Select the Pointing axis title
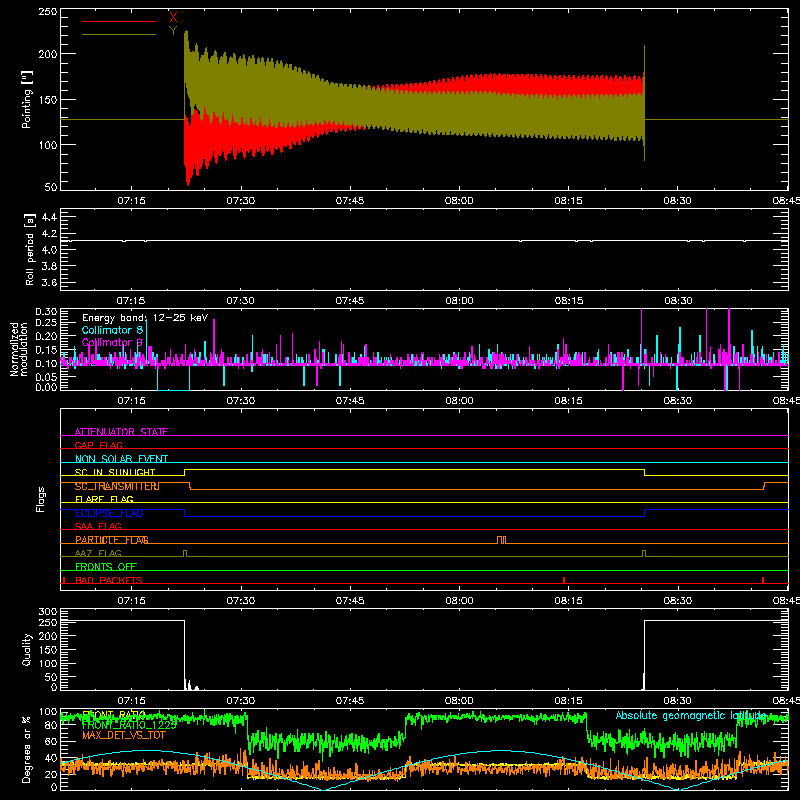The image size is (800, 800). pyautogui.click(x=27, y=100)
